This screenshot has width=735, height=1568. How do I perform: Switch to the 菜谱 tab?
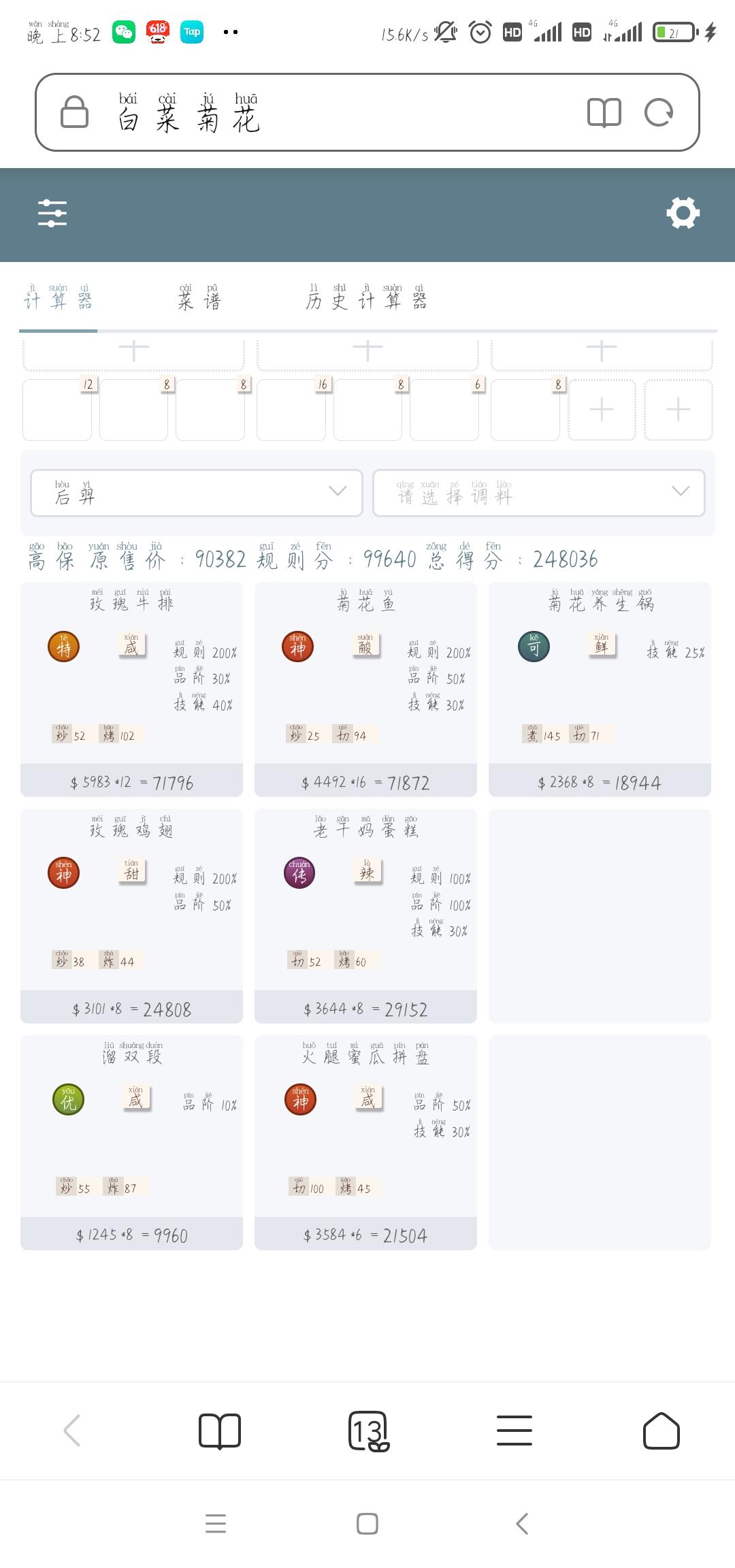[199, 297]
